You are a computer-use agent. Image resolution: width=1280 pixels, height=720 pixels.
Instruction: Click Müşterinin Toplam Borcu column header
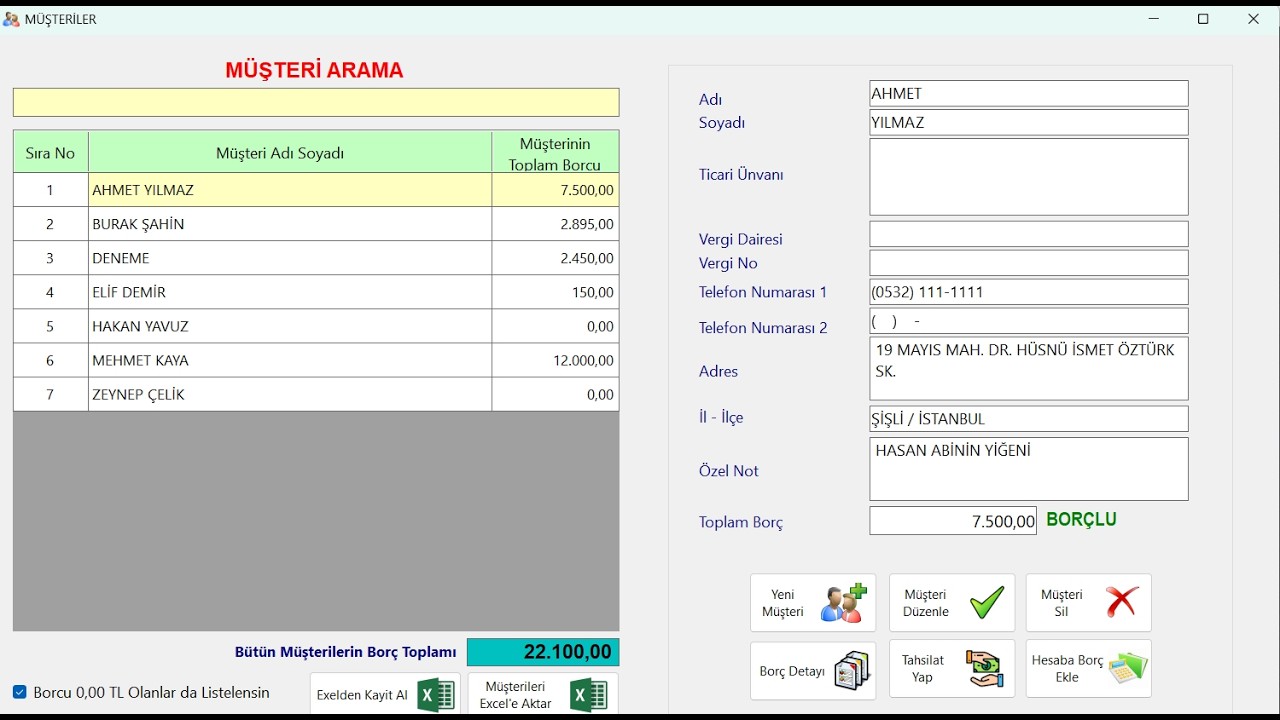click(555, 152)
